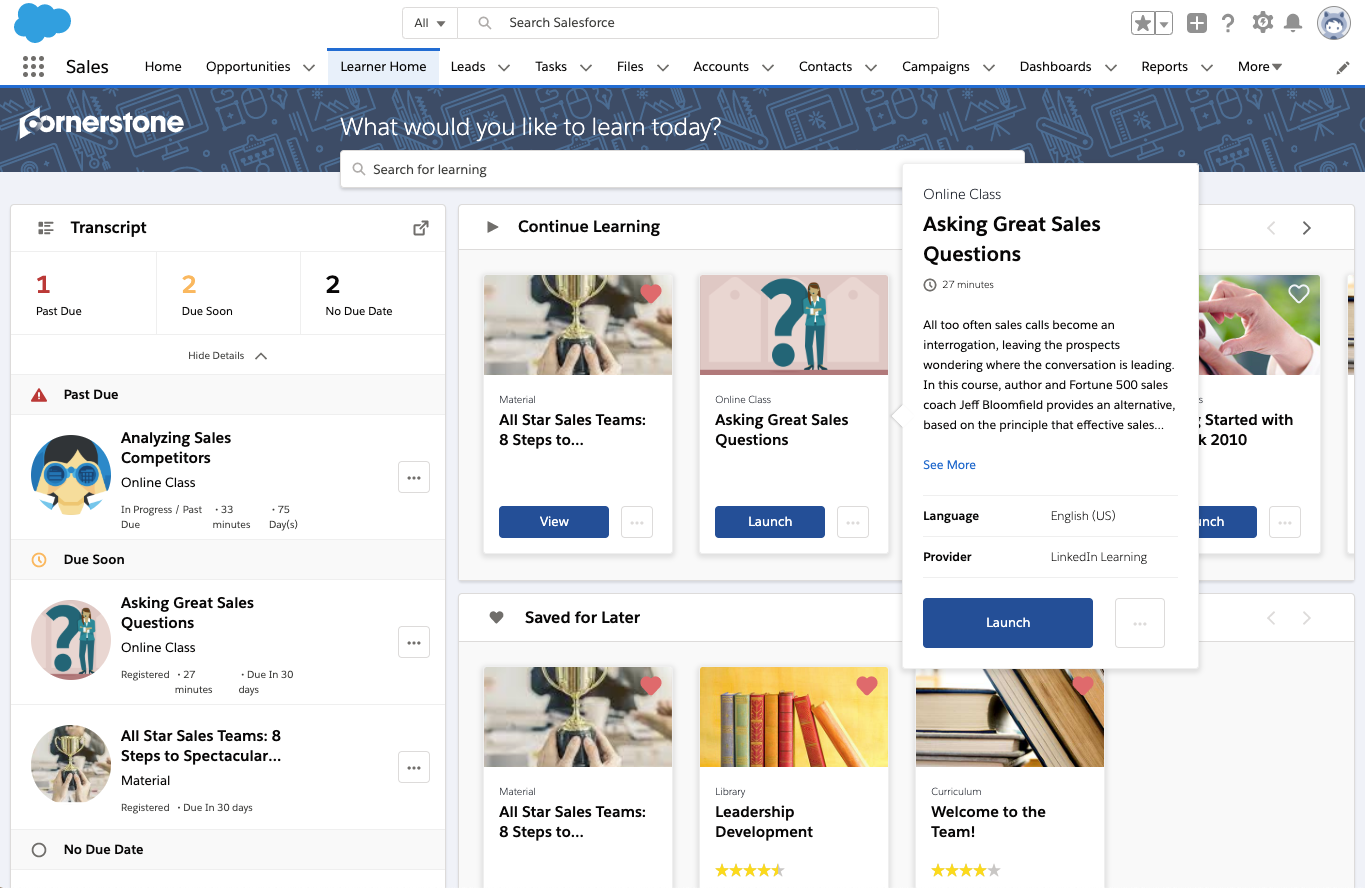
Task: Click the edit navigation pencil icon
Action: pyautogui.click(x=1343, y=68)
